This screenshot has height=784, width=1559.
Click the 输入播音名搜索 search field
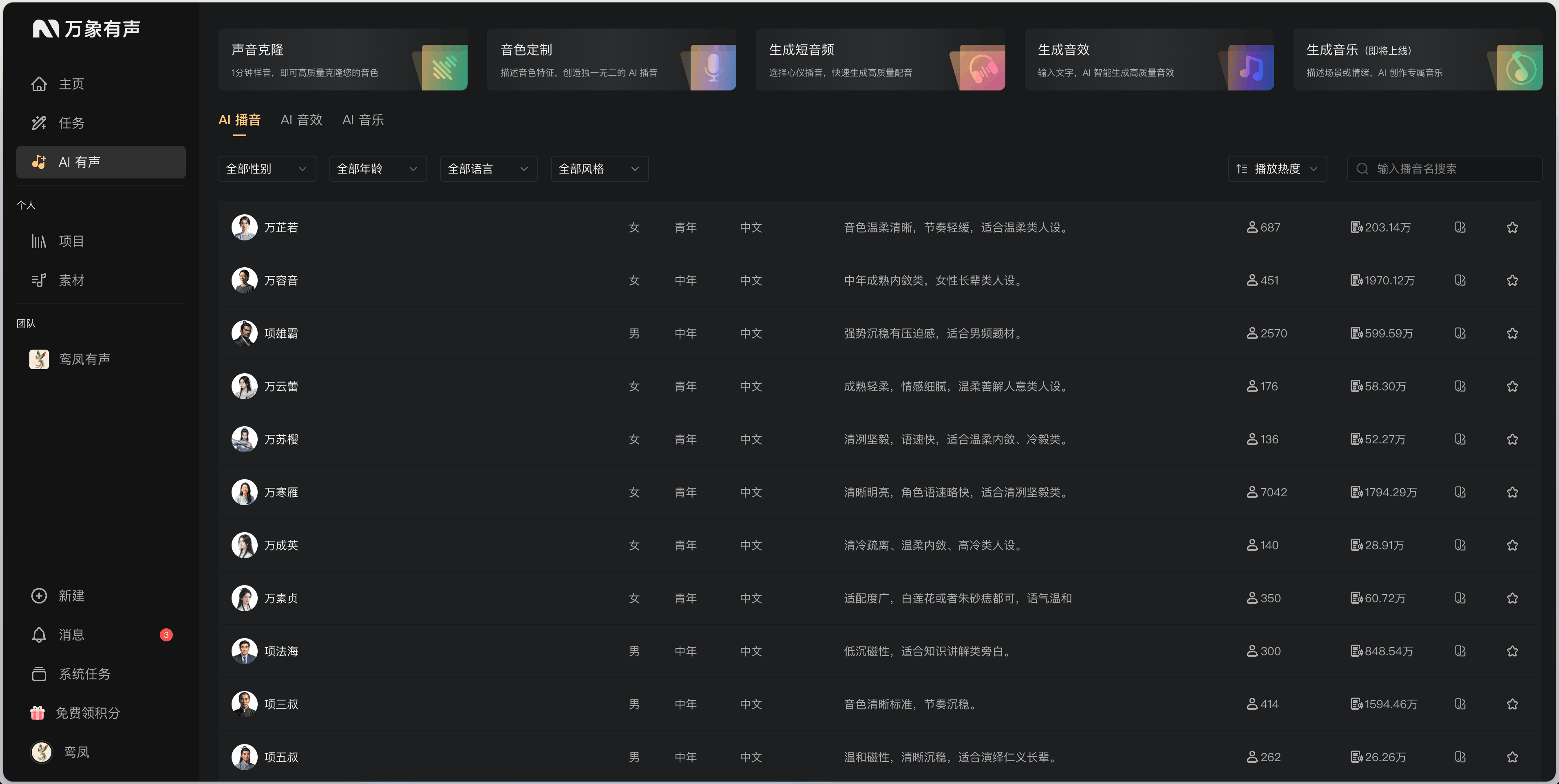tap(1444, 169)
